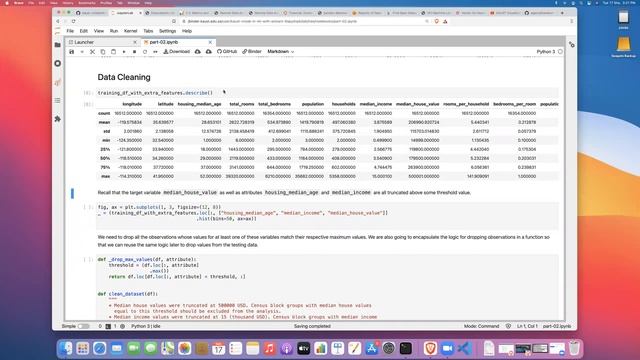Switch to the Launcher tab
640x360 pixels.
point(102,42)
